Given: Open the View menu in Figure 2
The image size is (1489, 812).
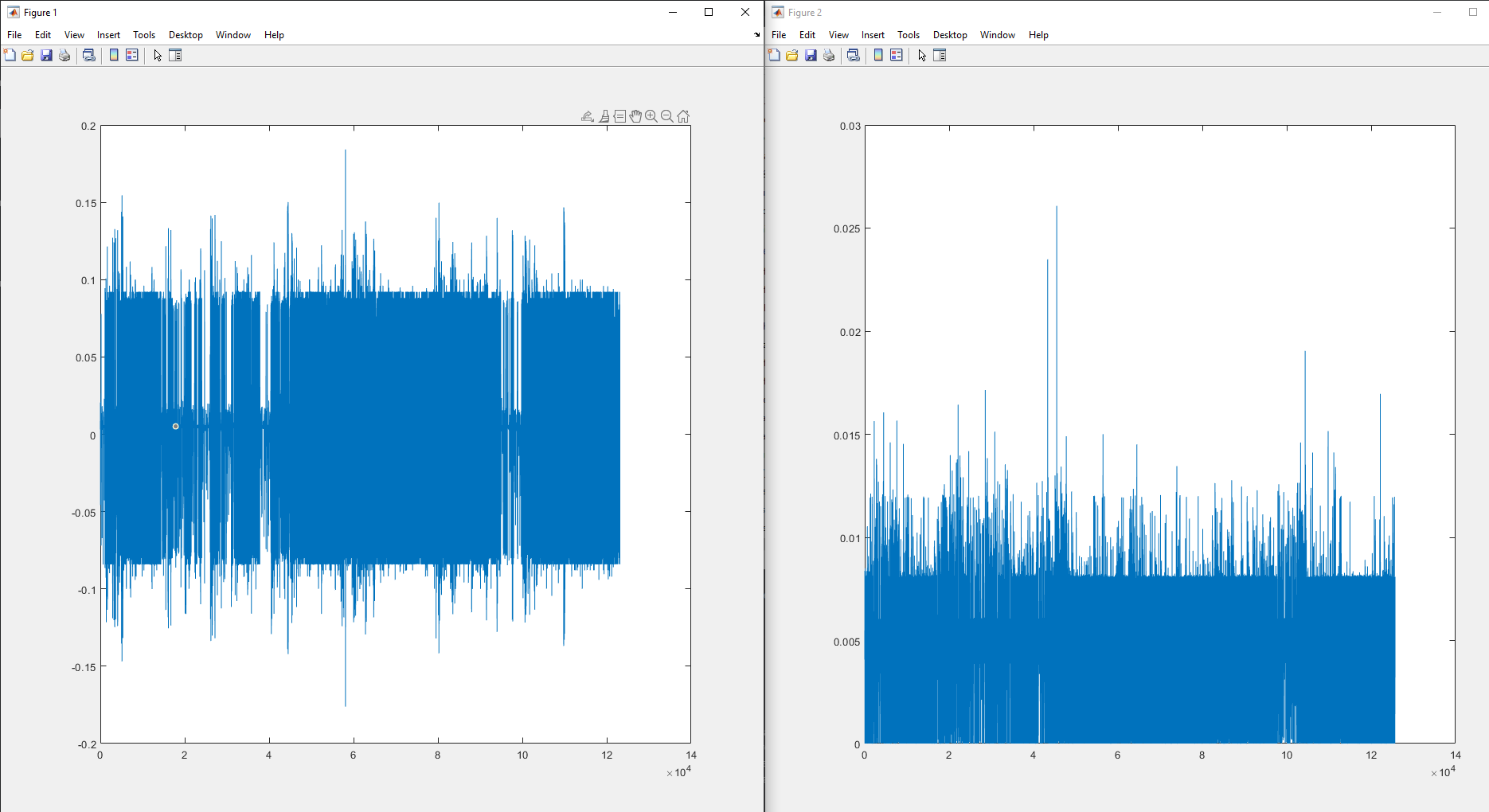Looking at the screenshot, I should pos(838,35).
